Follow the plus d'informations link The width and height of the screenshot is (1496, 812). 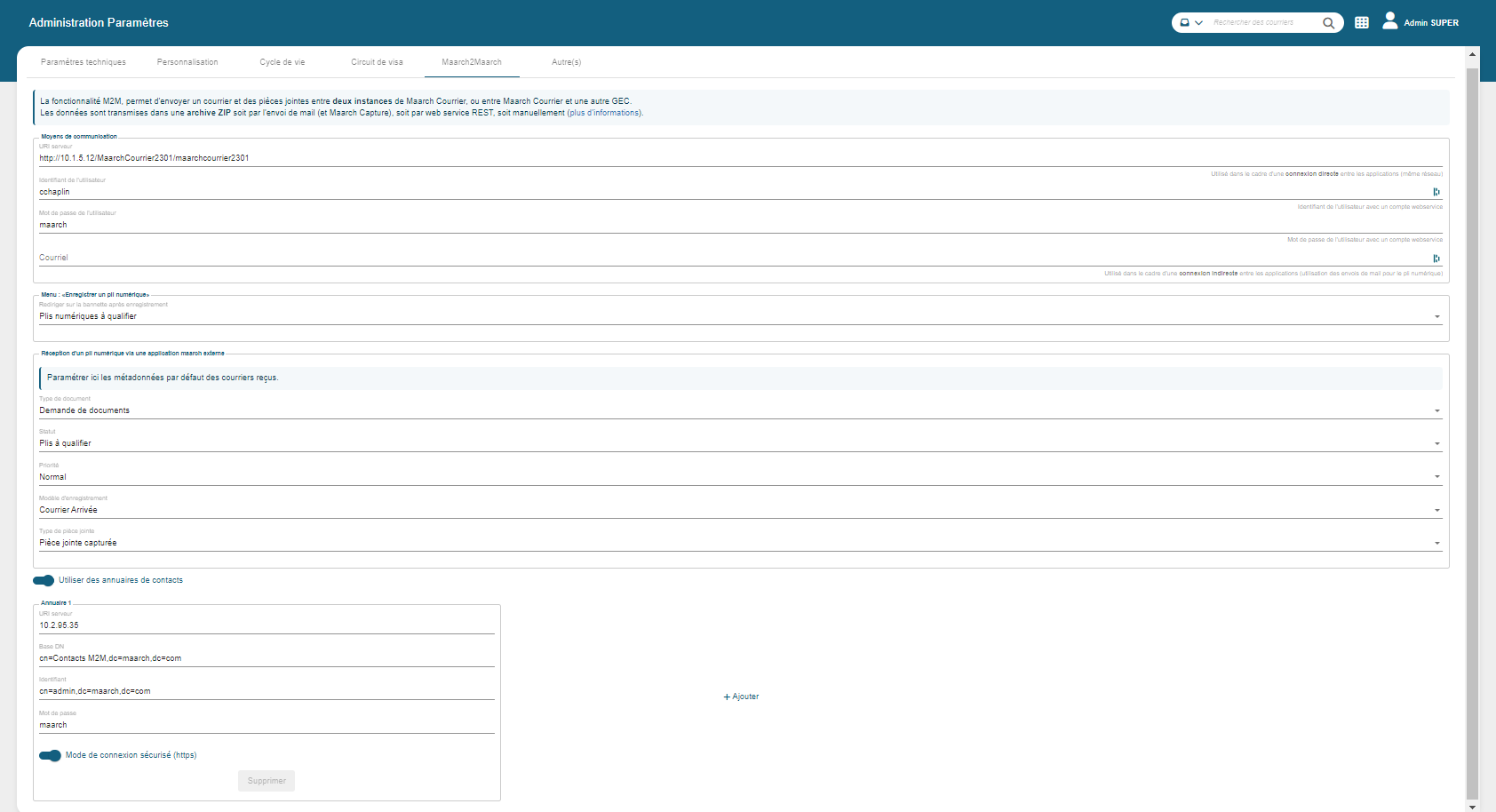[604, 113]
